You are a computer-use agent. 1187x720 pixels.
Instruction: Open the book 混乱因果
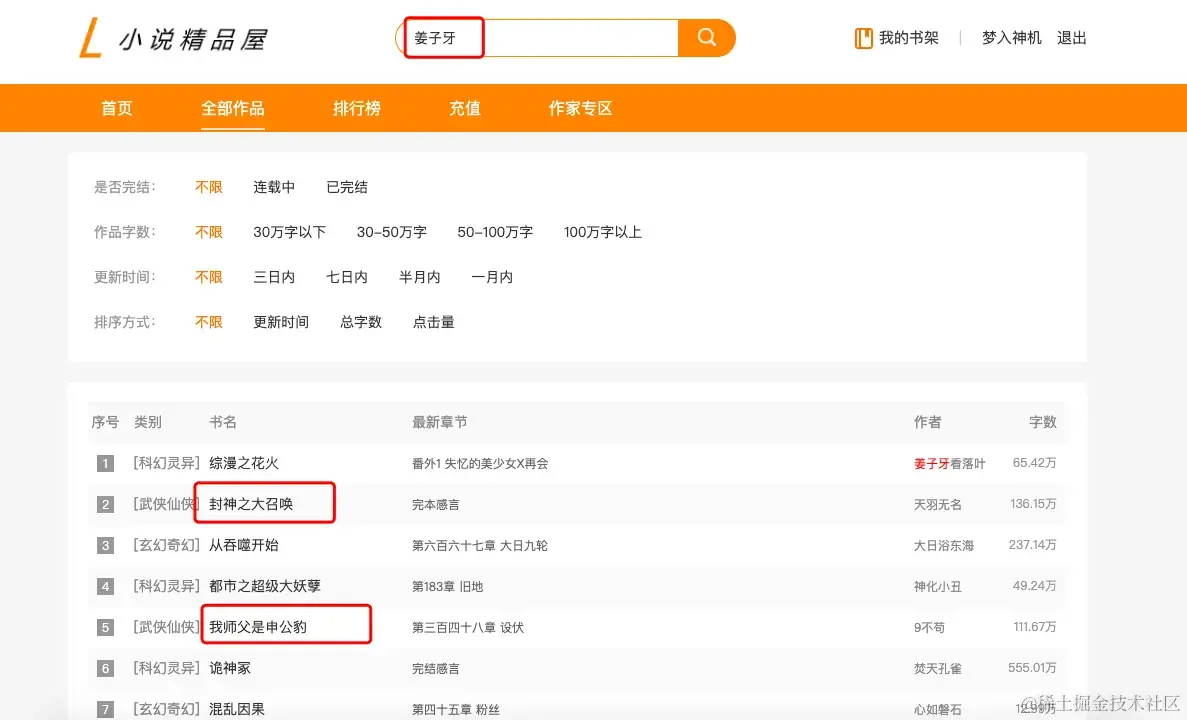coord(237,709)
